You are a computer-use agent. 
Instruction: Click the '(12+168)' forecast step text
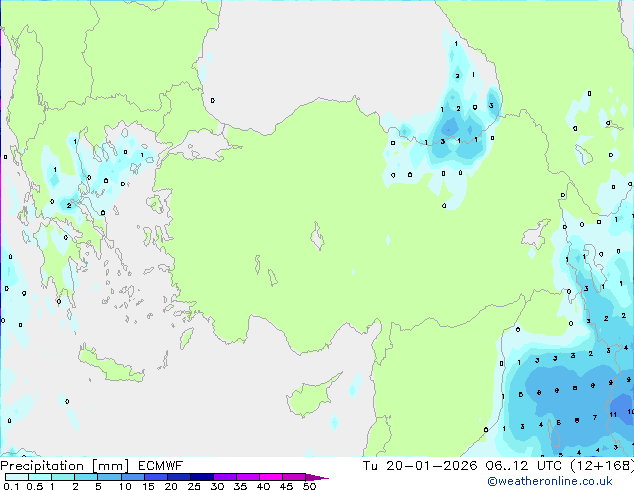tap(602, 466)
